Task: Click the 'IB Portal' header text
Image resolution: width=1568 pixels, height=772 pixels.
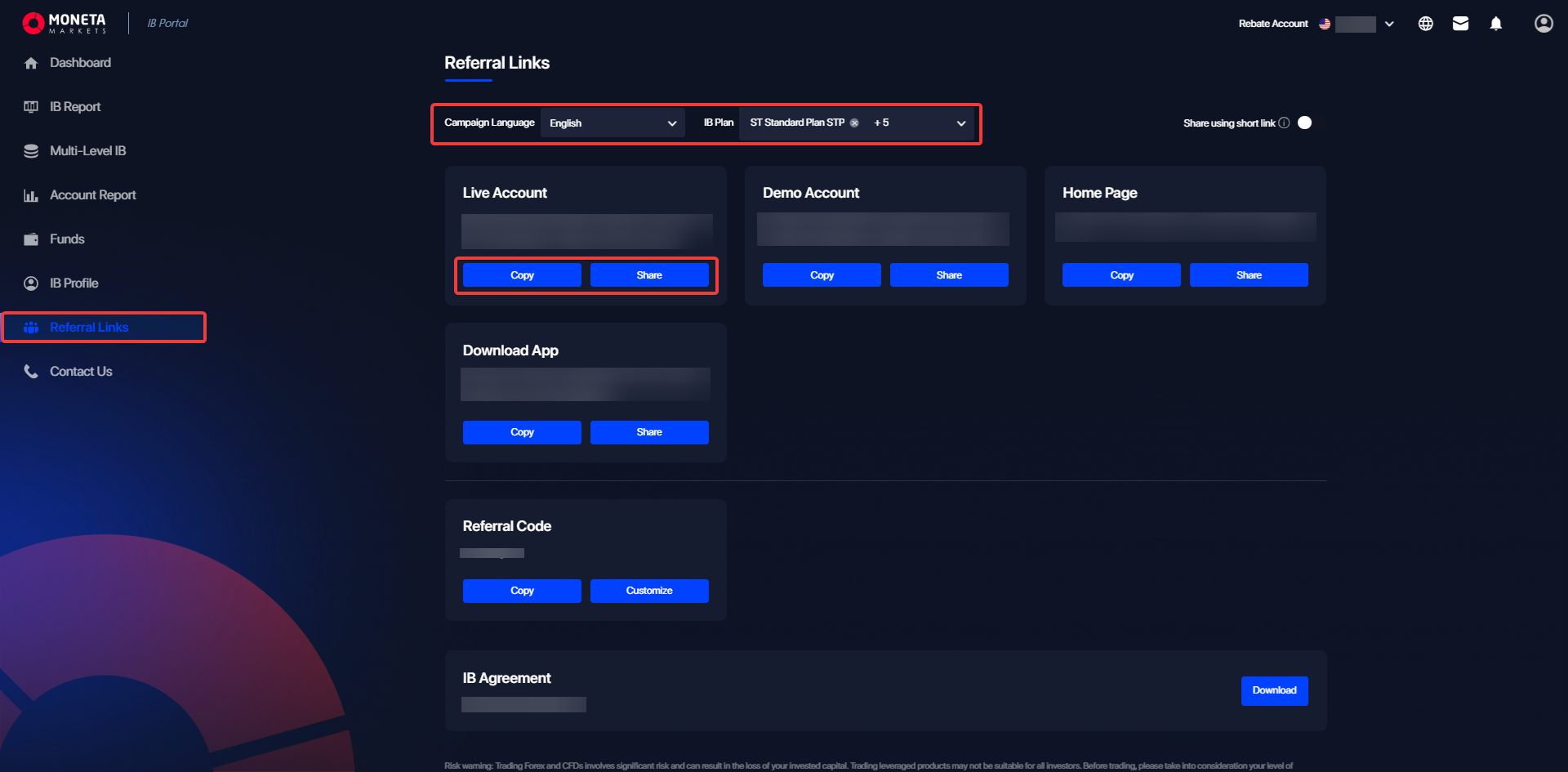Action: (167, 23)
